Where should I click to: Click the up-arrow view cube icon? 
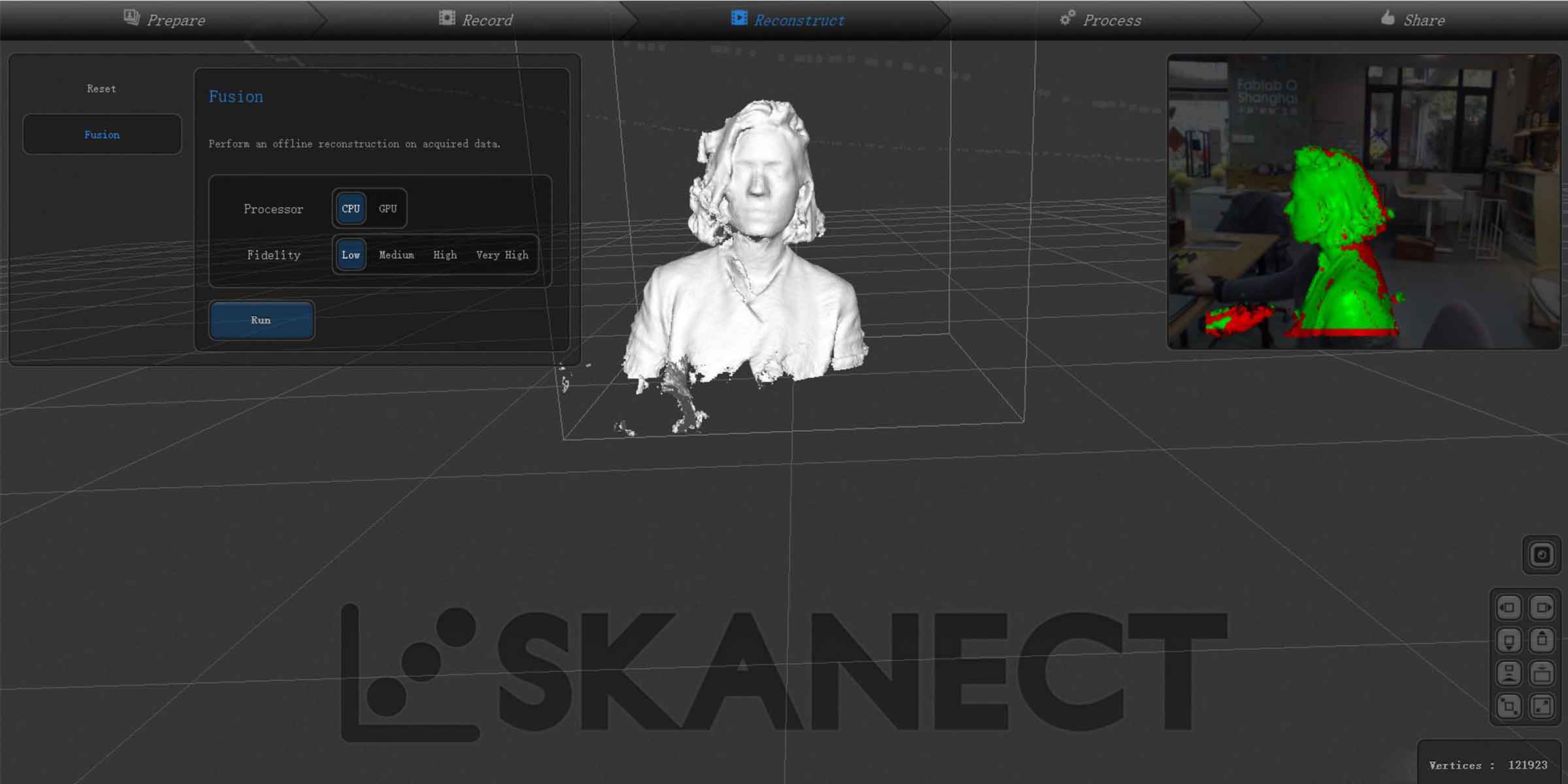1543,640
